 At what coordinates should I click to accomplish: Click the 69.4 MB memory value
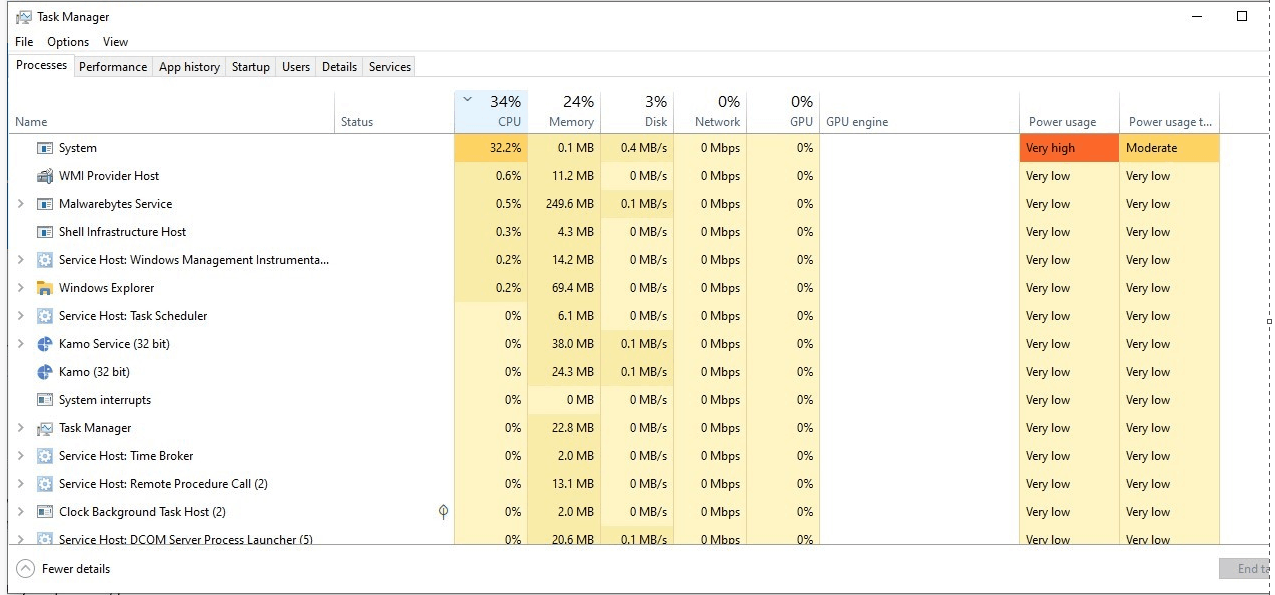pos(564,288)
